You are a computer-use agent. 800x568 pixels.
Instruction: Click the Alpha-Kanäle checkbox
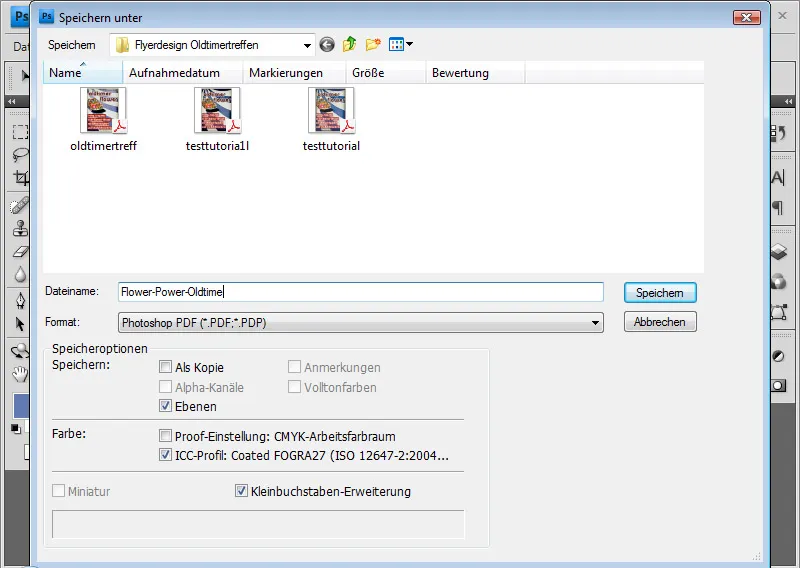tap(165, 387)
